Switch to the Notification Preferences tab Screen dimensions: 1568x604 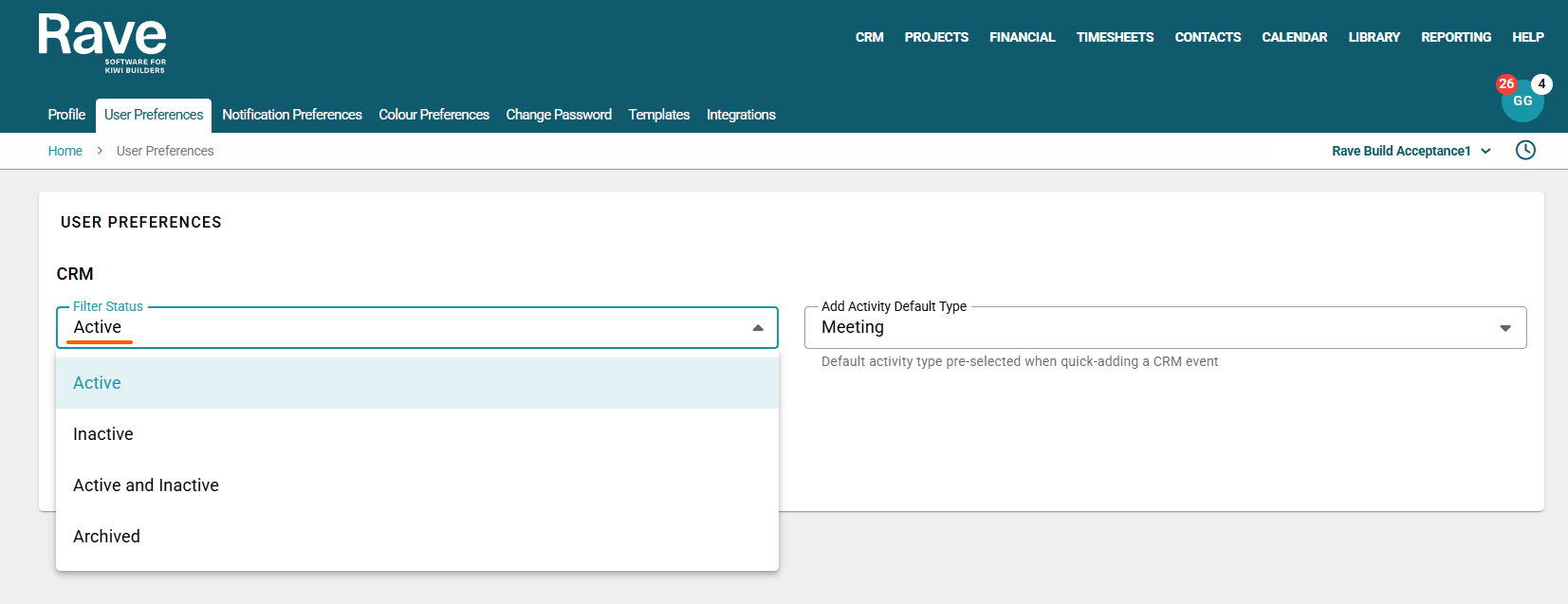(291, 115)
